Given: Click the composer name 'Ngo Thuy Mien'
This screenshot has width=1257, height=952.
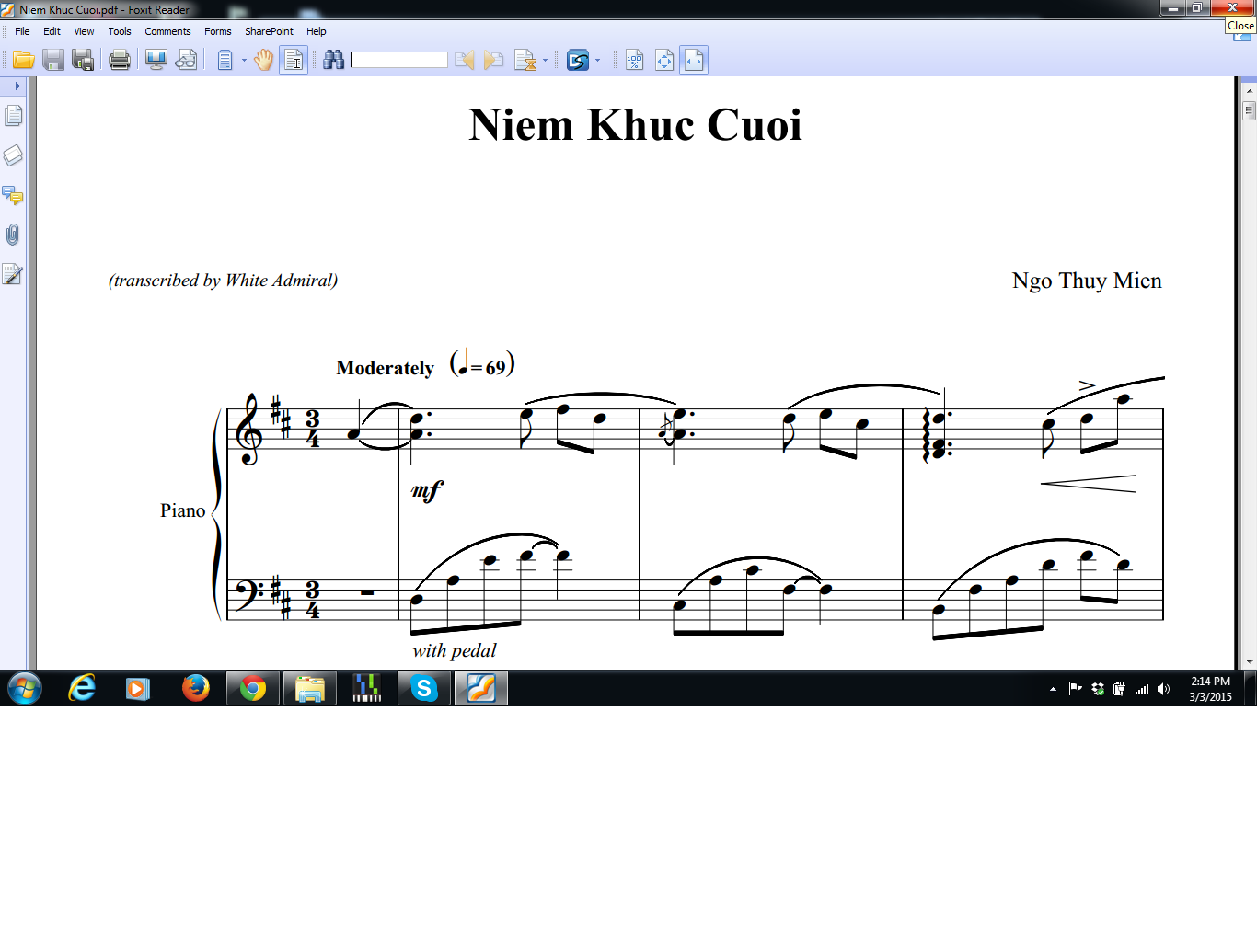Looking at the screenshot, I should [1087, 281].
